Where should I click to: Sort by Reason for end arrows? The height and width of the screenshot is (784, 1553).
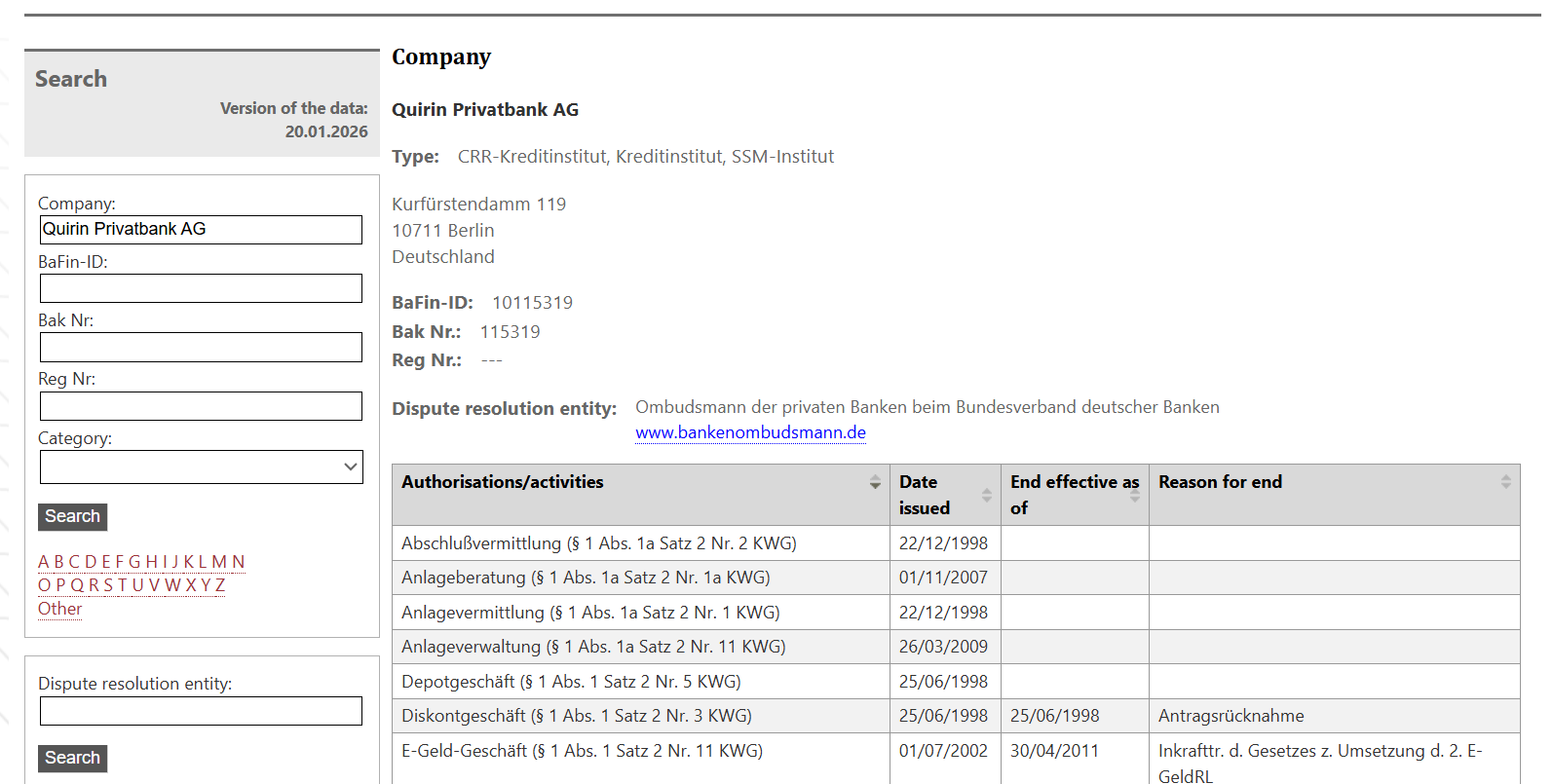(1505, 482)
